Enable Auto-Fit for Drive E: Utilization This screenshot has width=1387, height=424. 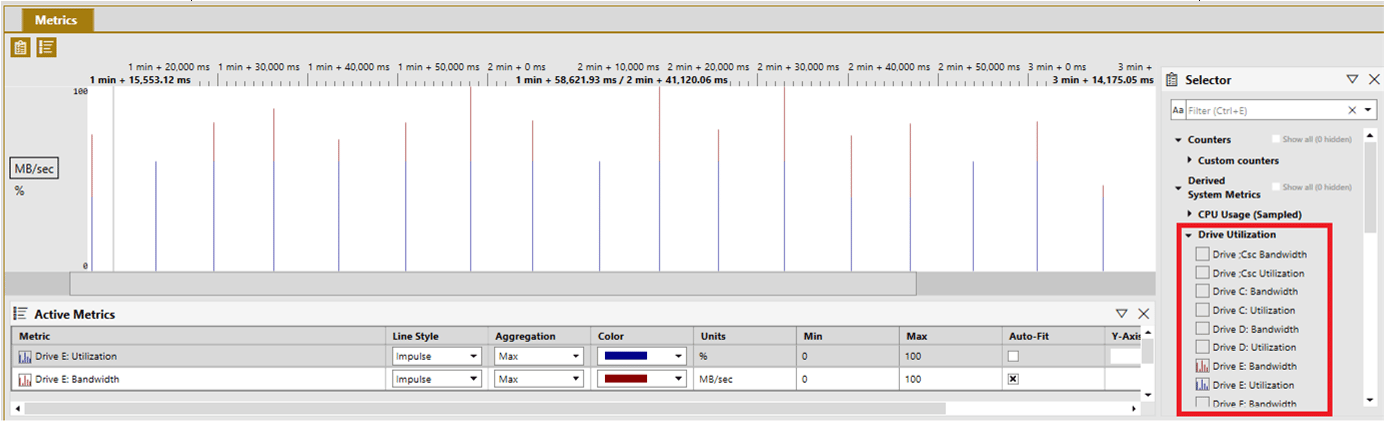(1013, 356)
